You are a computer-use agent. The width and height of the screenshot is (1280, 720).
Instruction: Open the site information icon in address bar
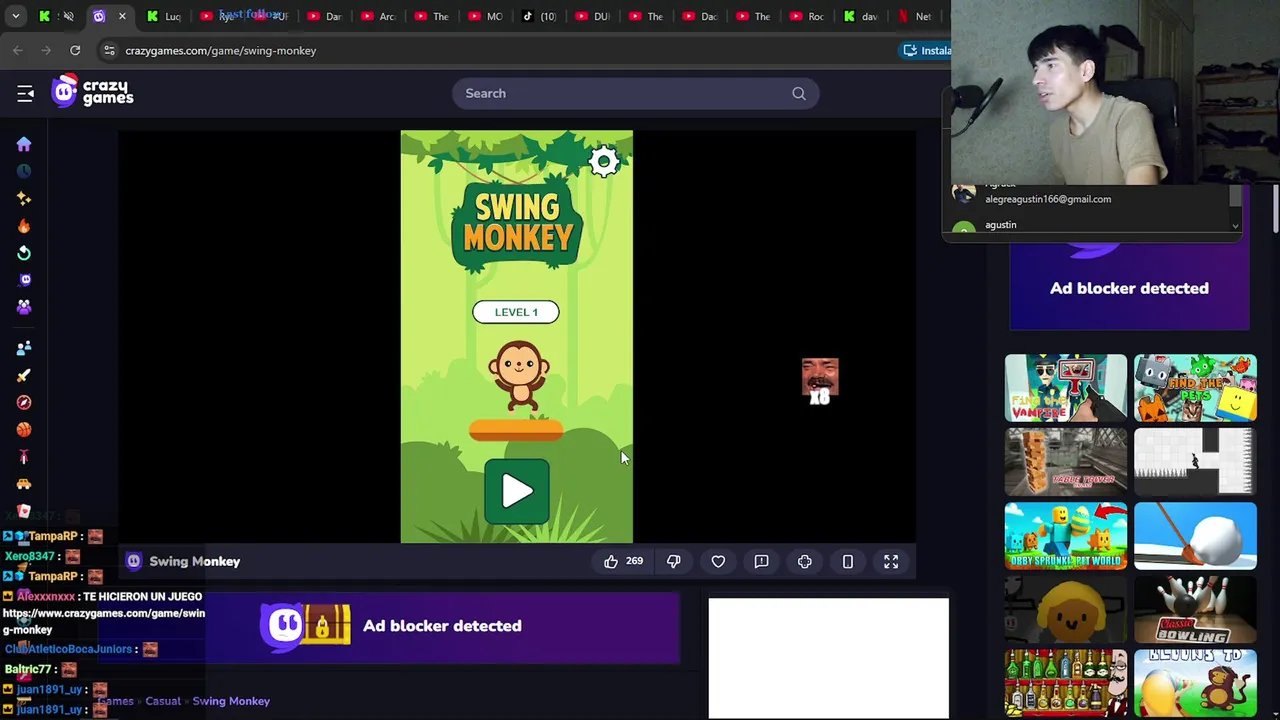109,50
